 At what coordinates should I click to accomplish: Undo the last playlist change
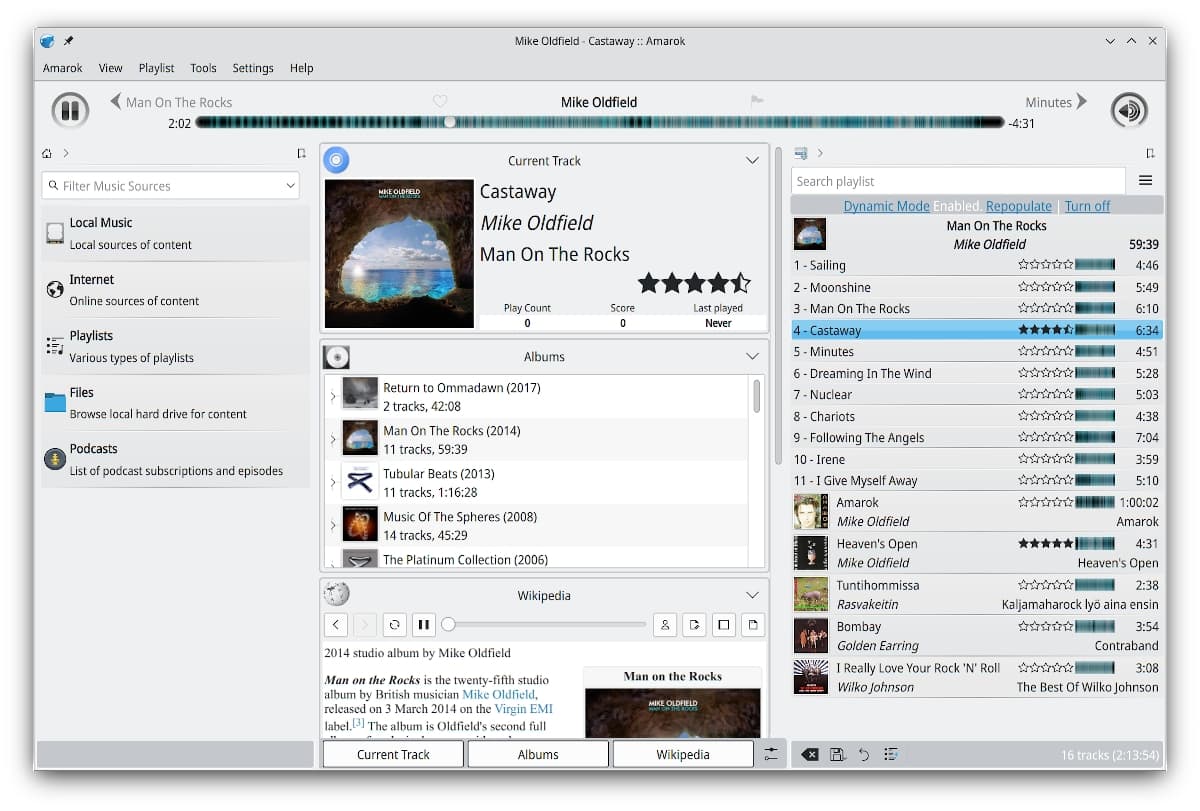click(863, 754)
